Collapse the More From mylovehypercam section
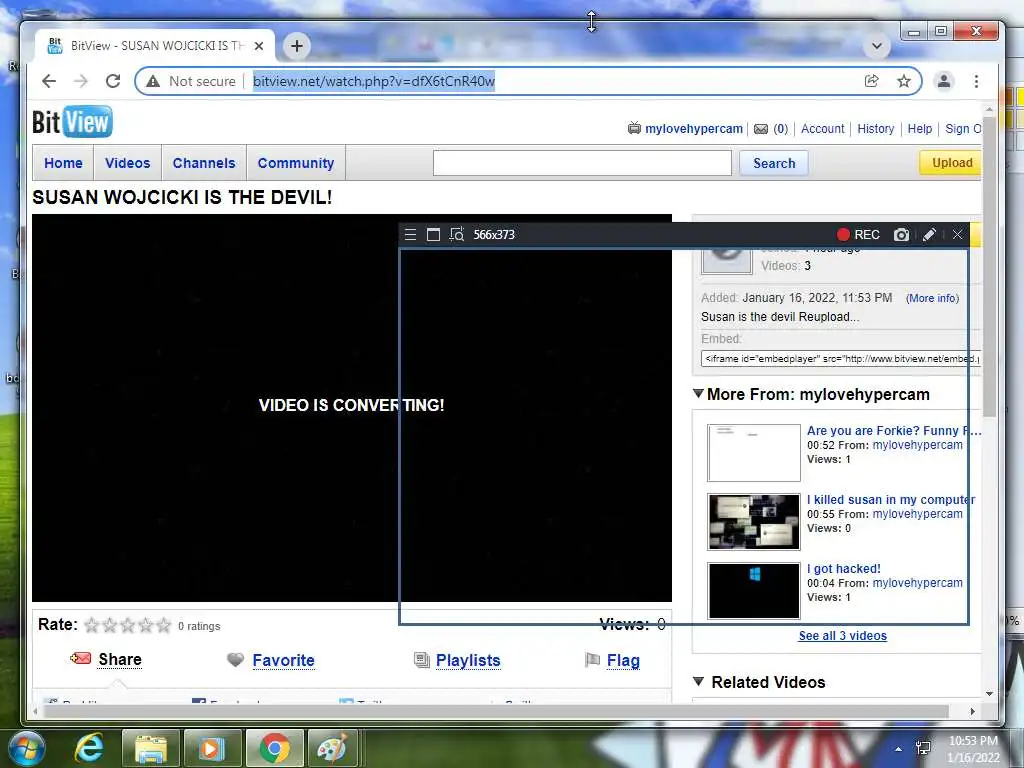 [x=698, y=394]
